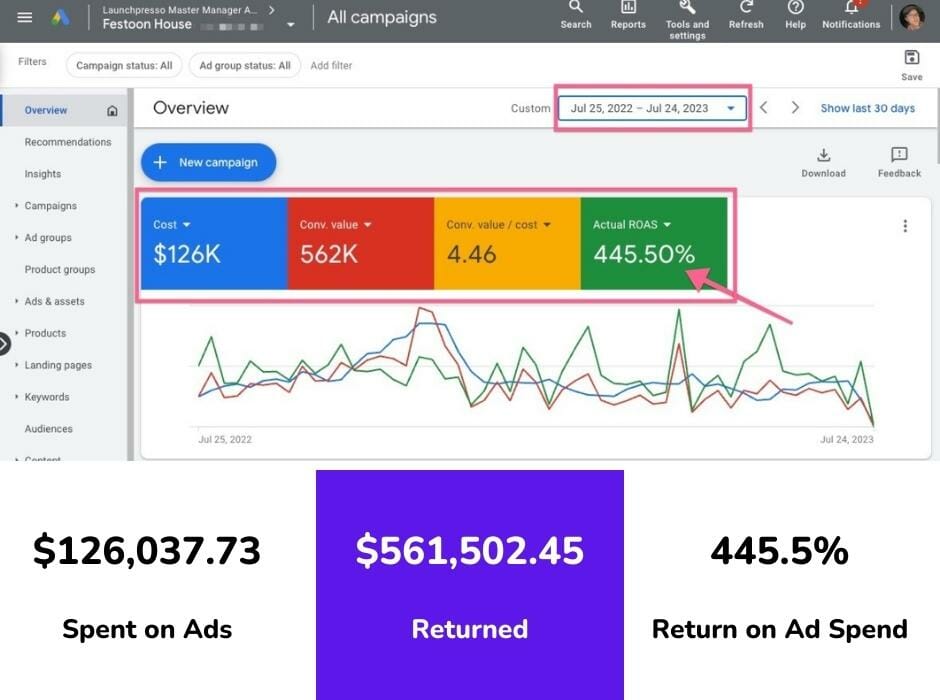Click the Refresh icon
The width and height of the screenshot is (940, 700).
coord(746,7)
